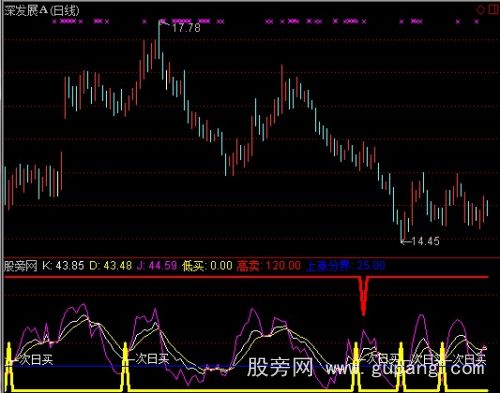This screenshot has width=500, height=393.
Task: Select the 17.78 high price arrow marker
Action: tap(182, 27)
